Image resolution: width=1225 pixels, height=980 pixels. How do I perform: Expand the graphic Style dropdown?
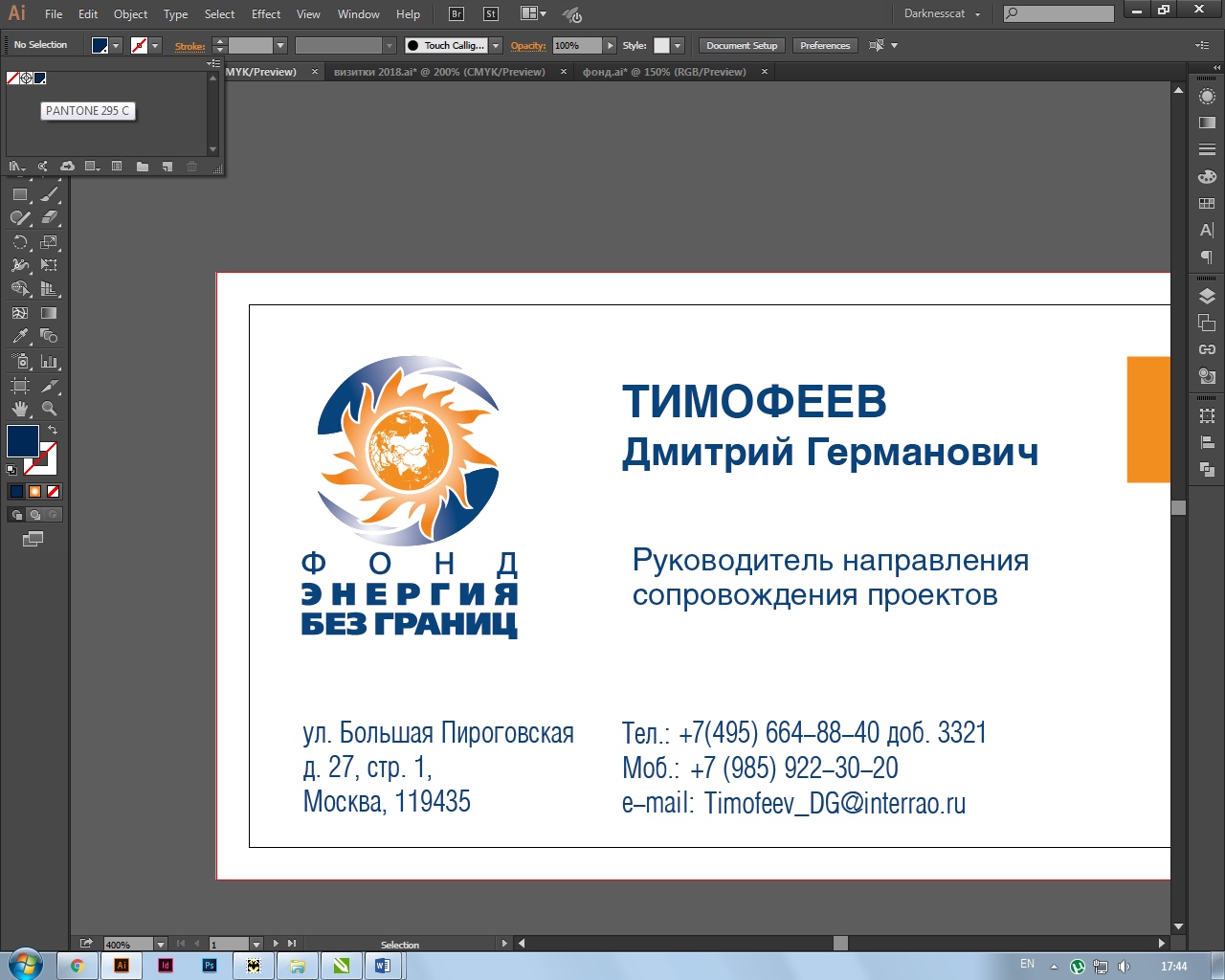tap(678, 46)
